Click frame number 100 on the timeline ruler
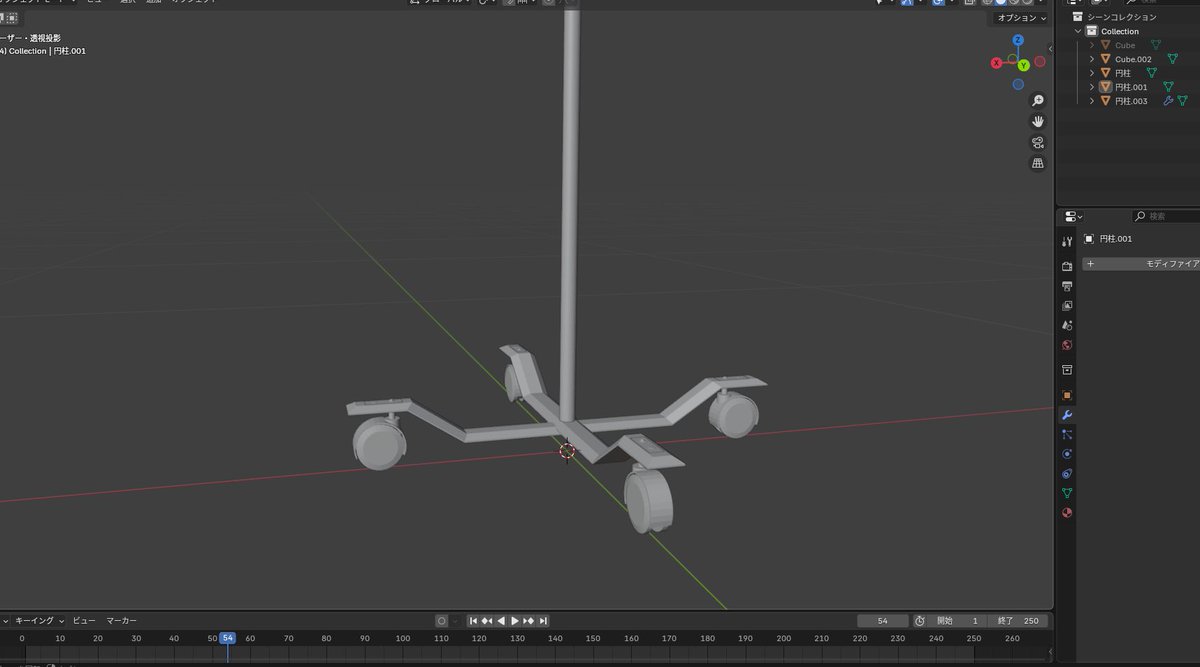Screen dimensions: 1200x667 pyautogui.click(x=403, y=638)
